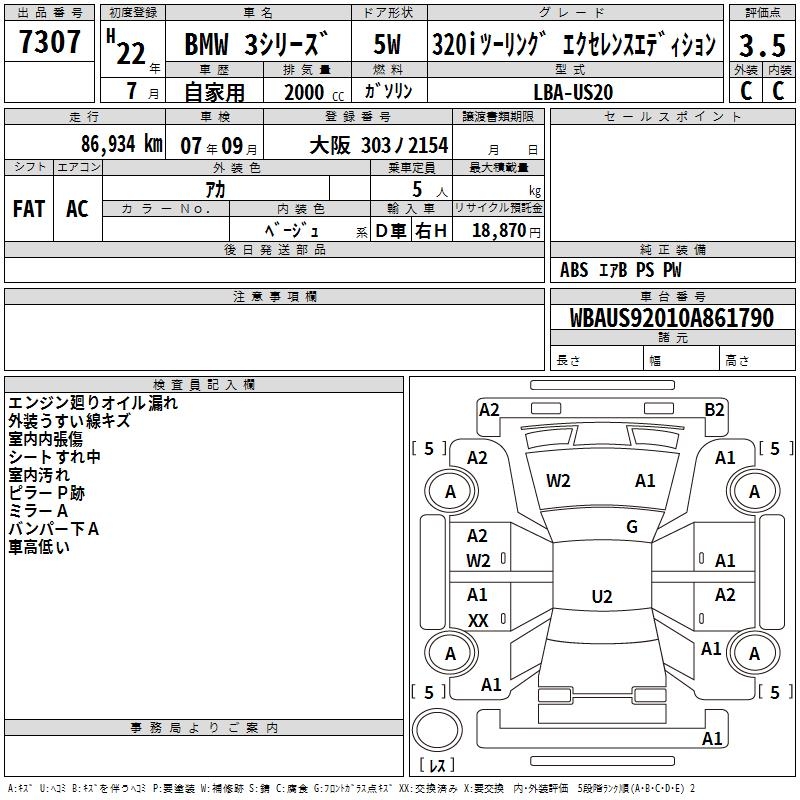Select equipment list ABS エアB PS PW
The width and height of the screenshot is (800, 800).
pos(620,270)
